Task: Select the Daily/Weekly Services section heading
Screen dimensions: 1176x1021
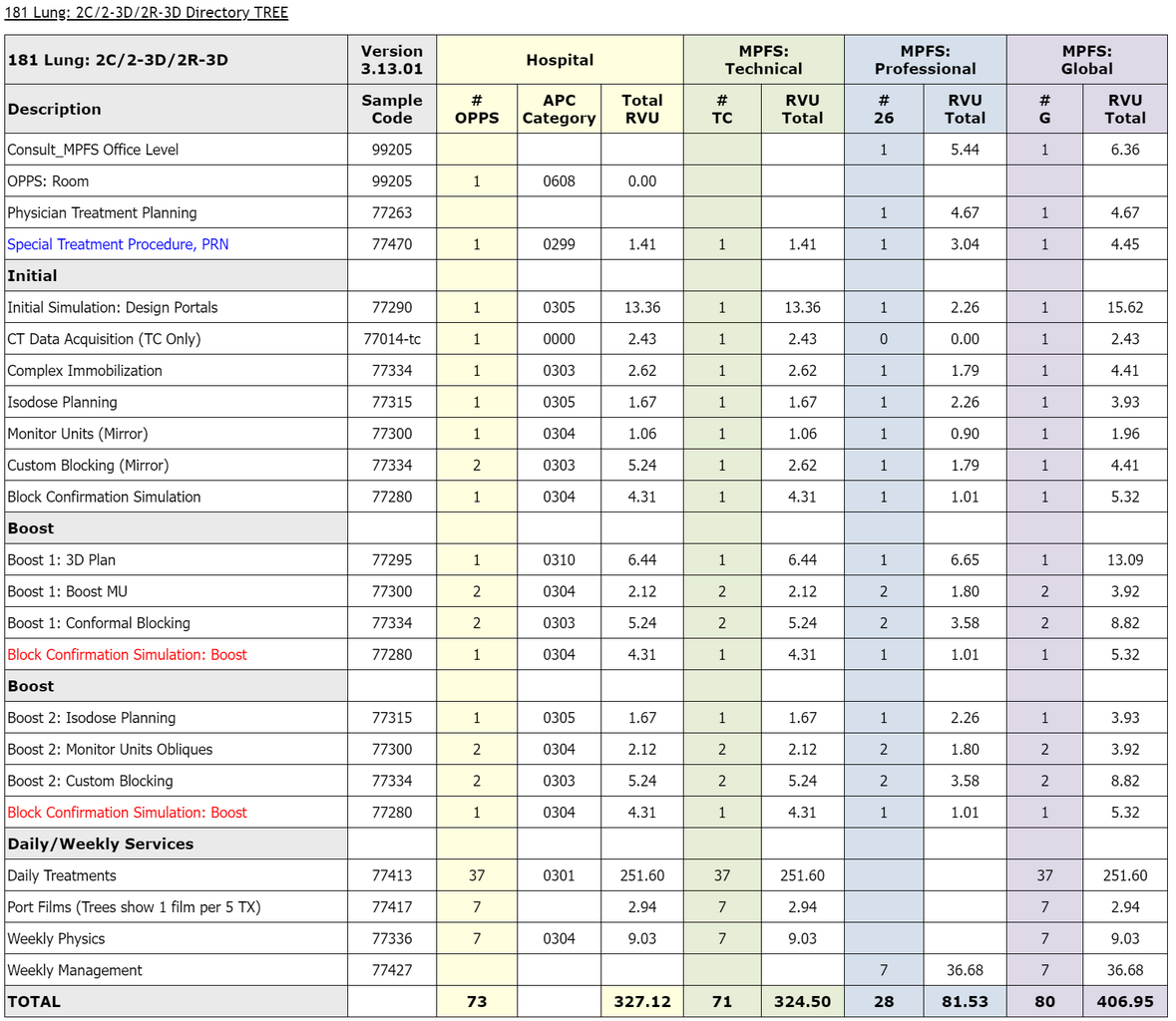Action: [x=101, y=844]
